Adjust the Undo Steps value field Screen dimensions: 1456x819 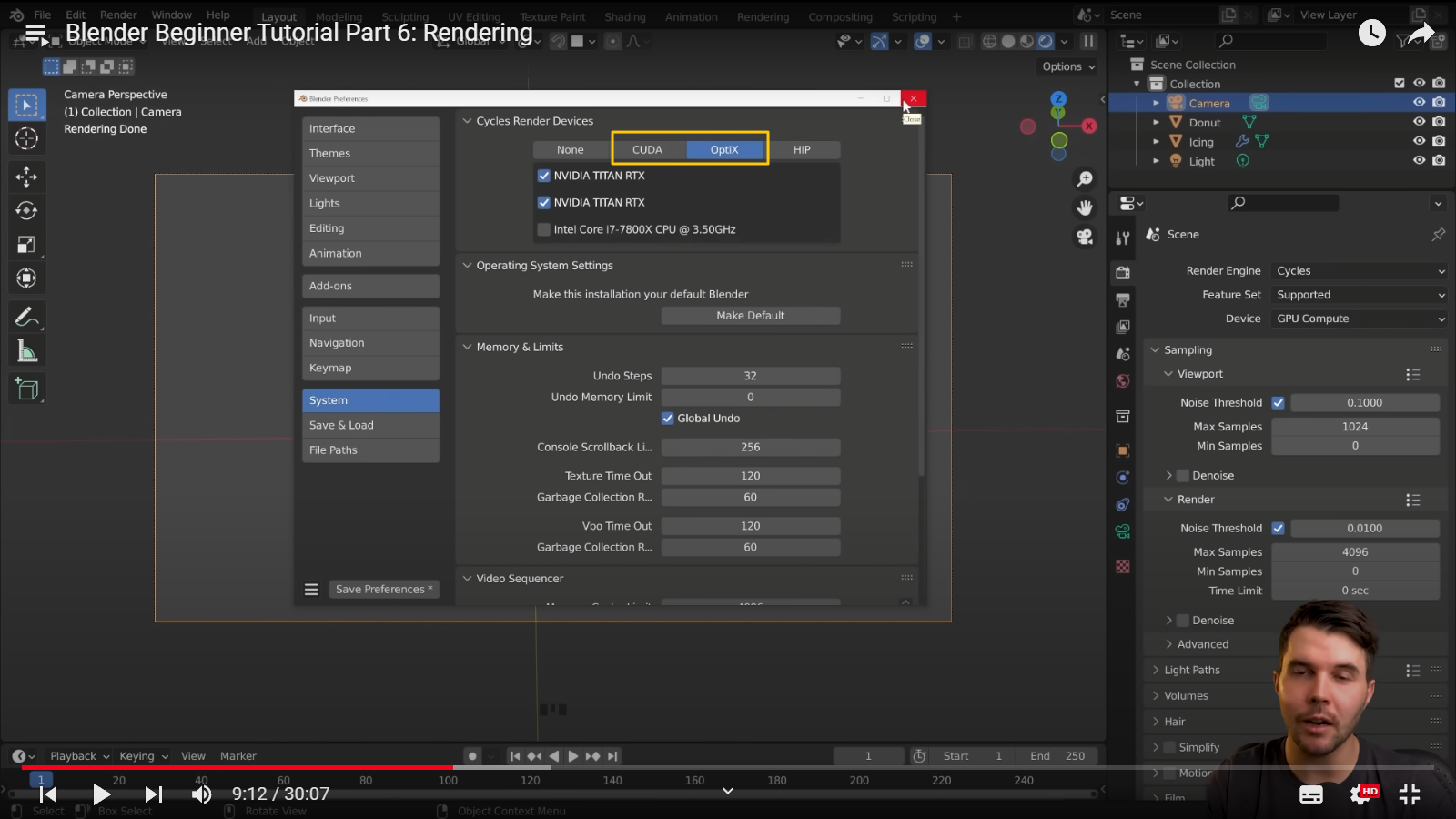[750, 376]
